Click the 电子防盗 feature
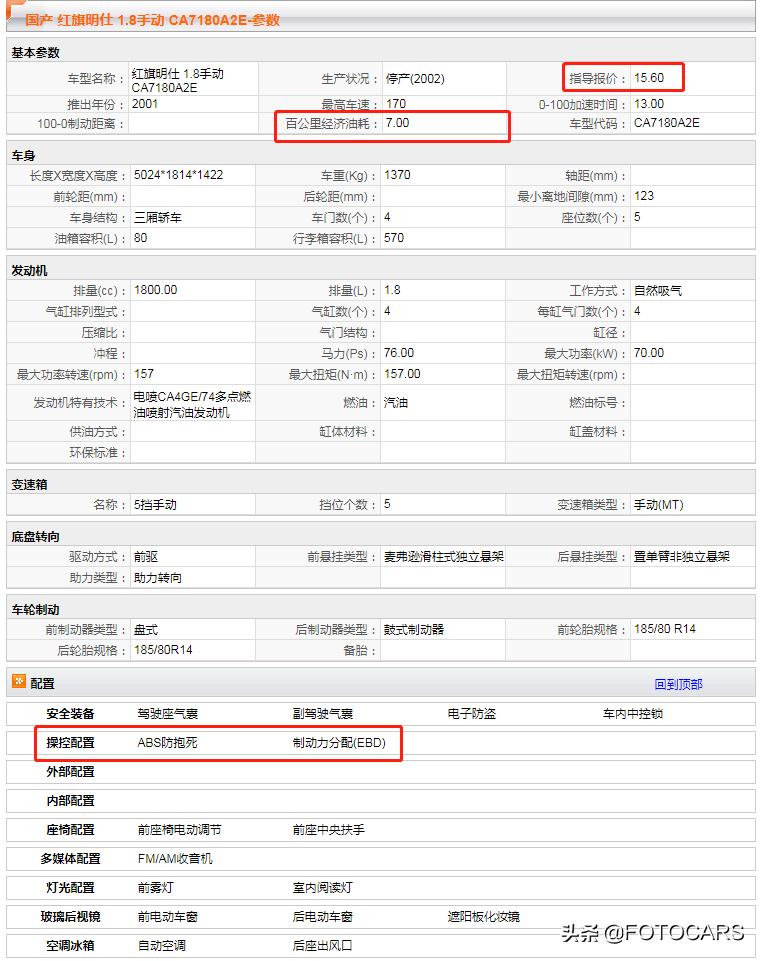 (471, 713)
